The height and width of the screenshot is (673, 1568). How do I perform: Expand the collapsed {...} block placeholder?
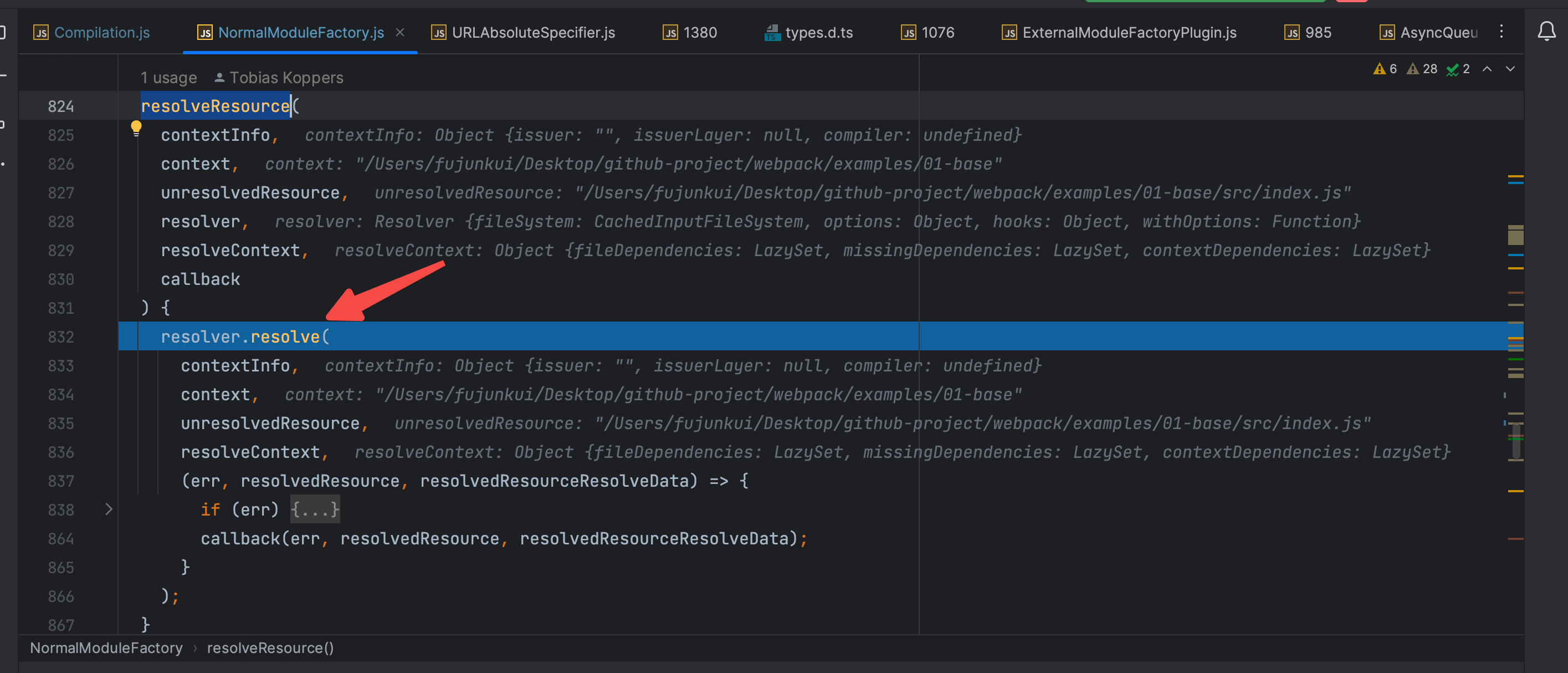point(315,509)
